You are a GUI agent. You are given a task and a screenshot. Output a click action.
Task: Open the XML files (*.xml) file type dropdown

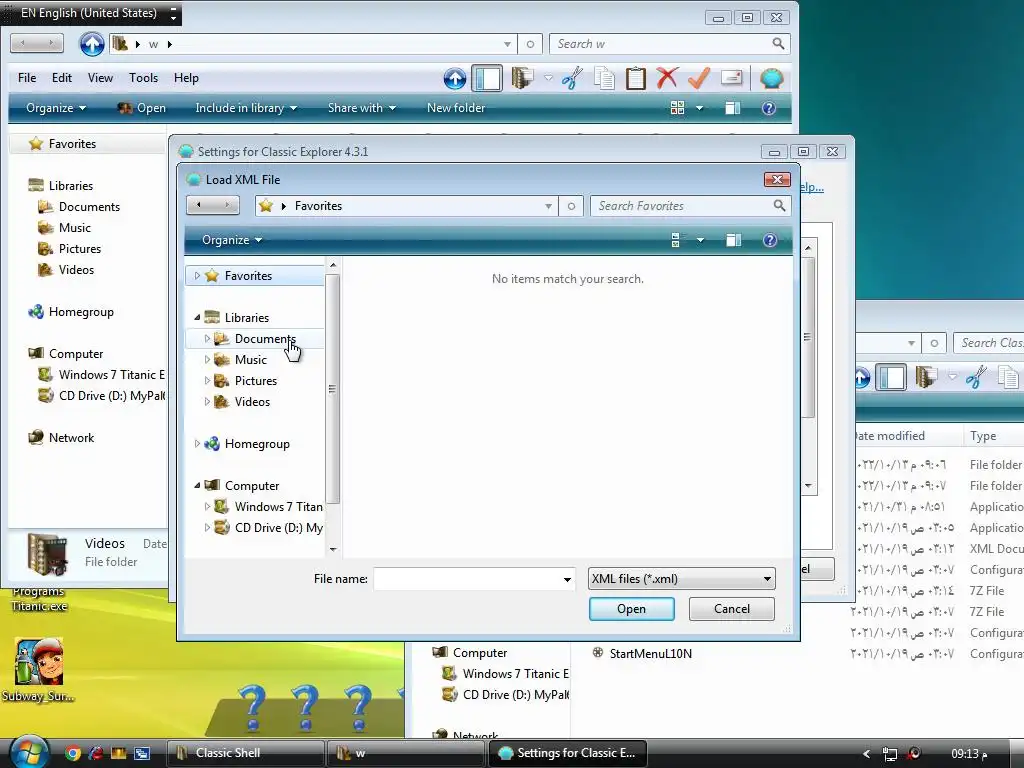click(x=767, y=579)
